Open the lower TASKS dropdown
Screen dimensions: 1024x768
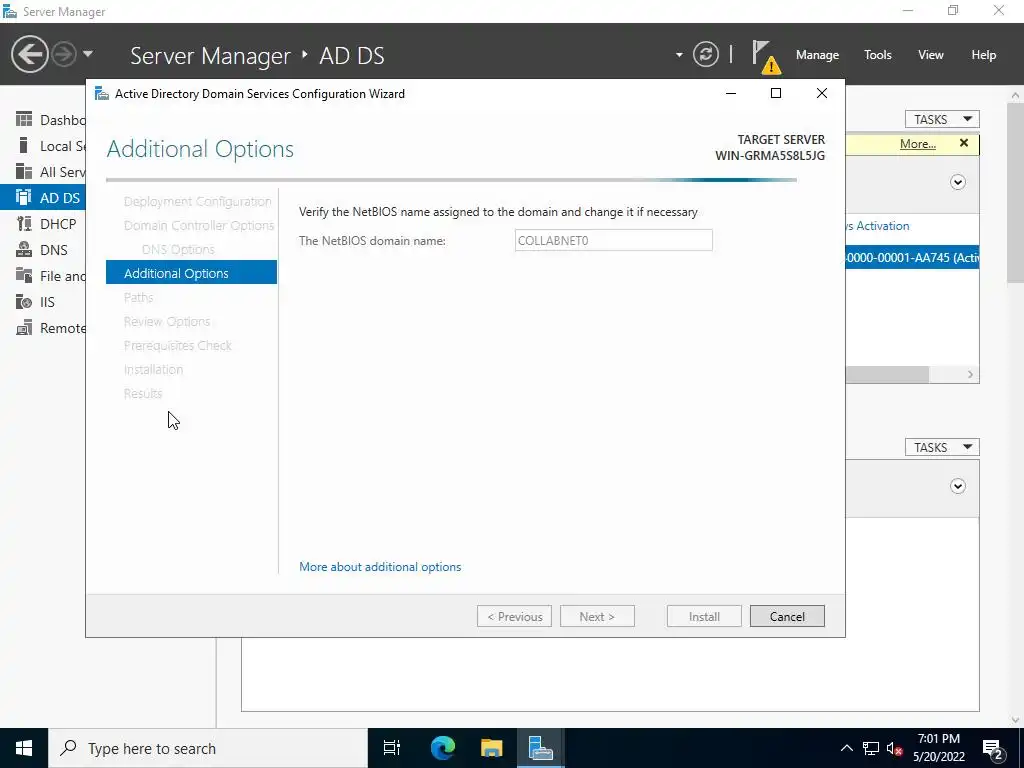[x=942, y=447]
